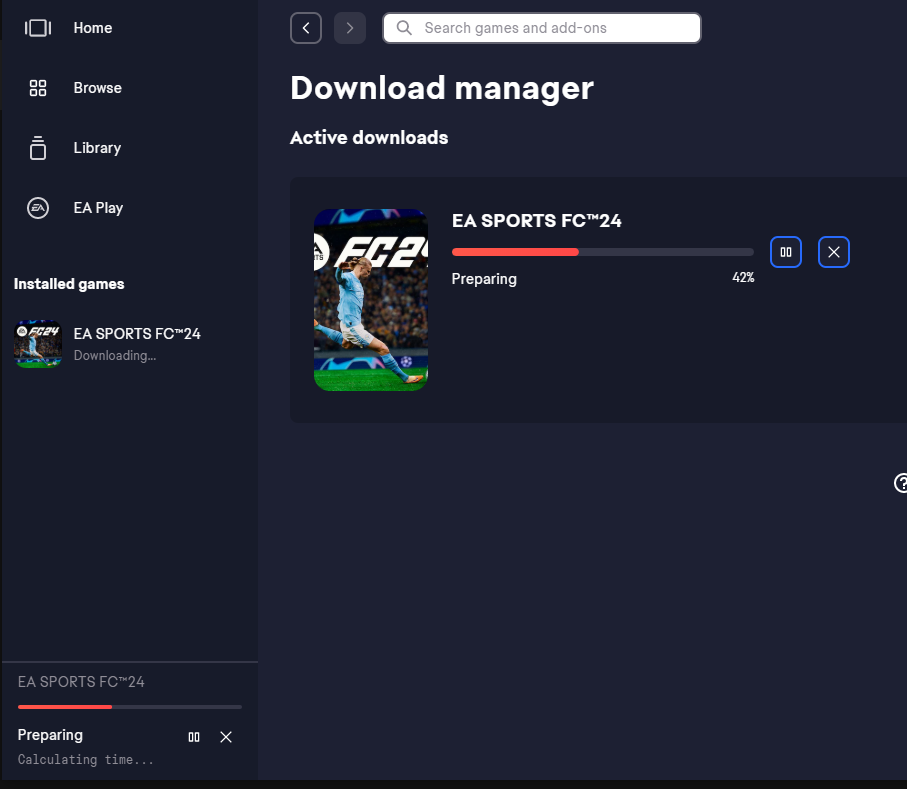This screenshot has height=789, width=907.
Task: Open the help question mark icon
Action: 901,483
